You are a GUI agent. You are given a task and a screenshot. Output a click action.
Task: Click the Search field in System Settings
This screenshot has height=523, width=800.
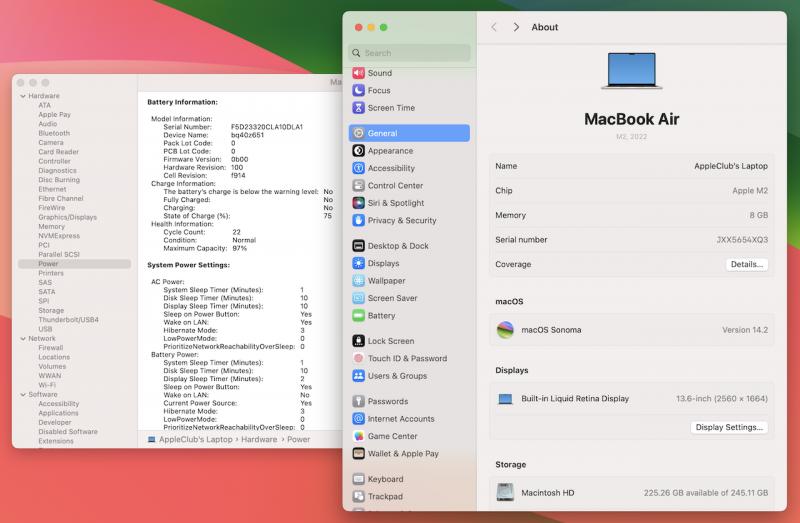[409, 53]
